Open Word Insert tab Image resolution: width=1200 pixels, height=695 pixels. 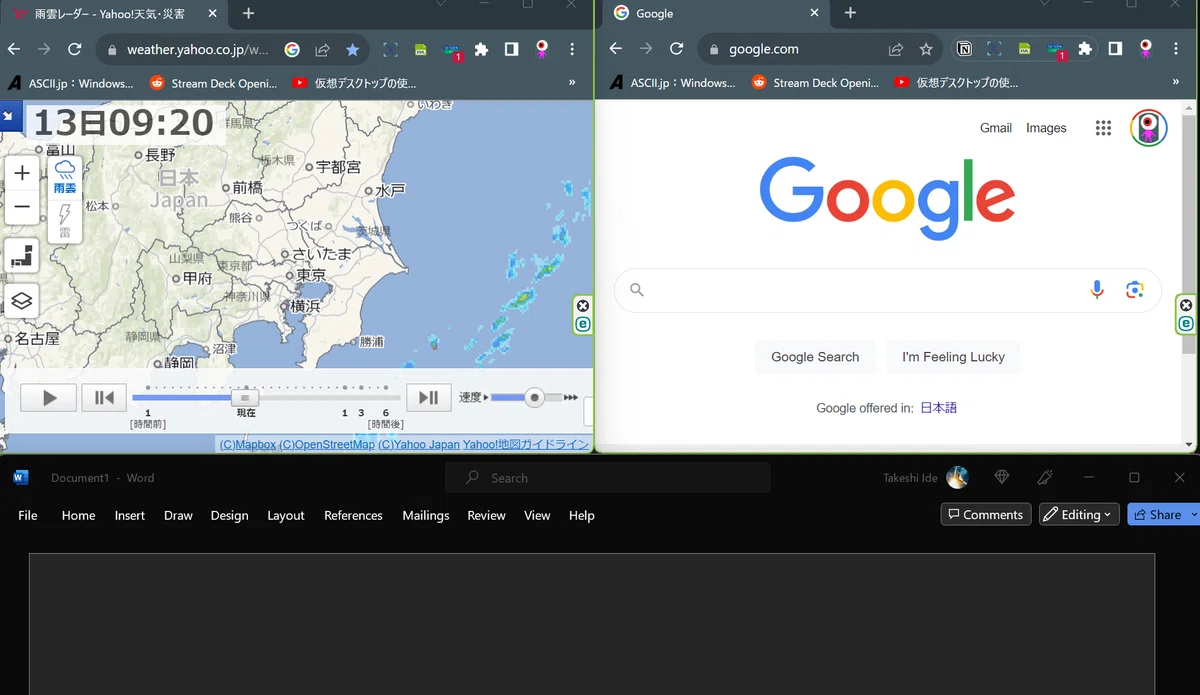[130, 515]
